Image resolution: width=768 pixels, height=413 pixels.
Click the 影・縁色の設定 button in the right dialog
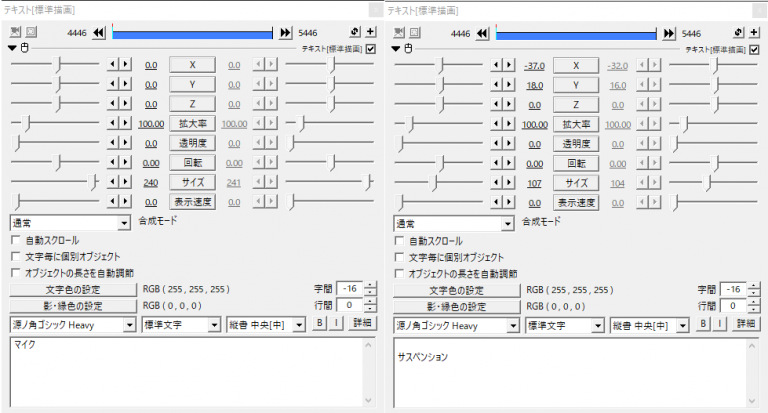pyautogui.click(x=457, y=306)
